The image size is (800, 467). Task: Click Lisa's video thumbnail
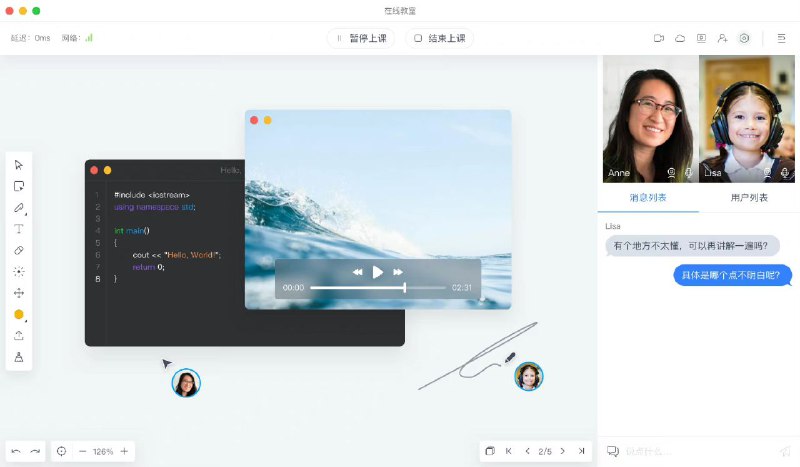(746, 118)
